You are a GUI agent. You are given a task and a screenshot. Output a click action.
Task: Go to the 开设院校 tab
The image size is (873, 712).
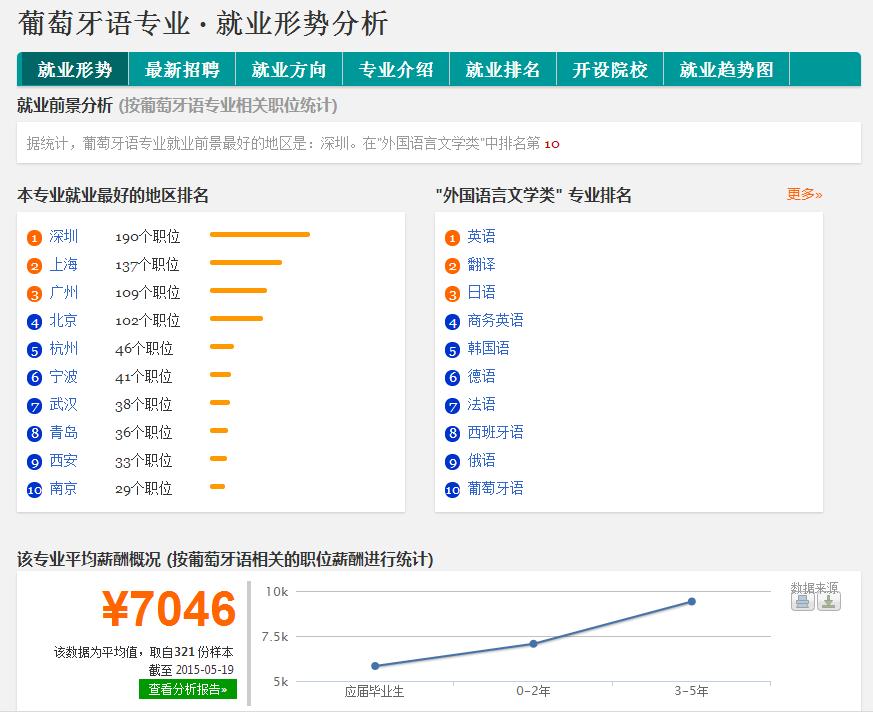(610, 70)
